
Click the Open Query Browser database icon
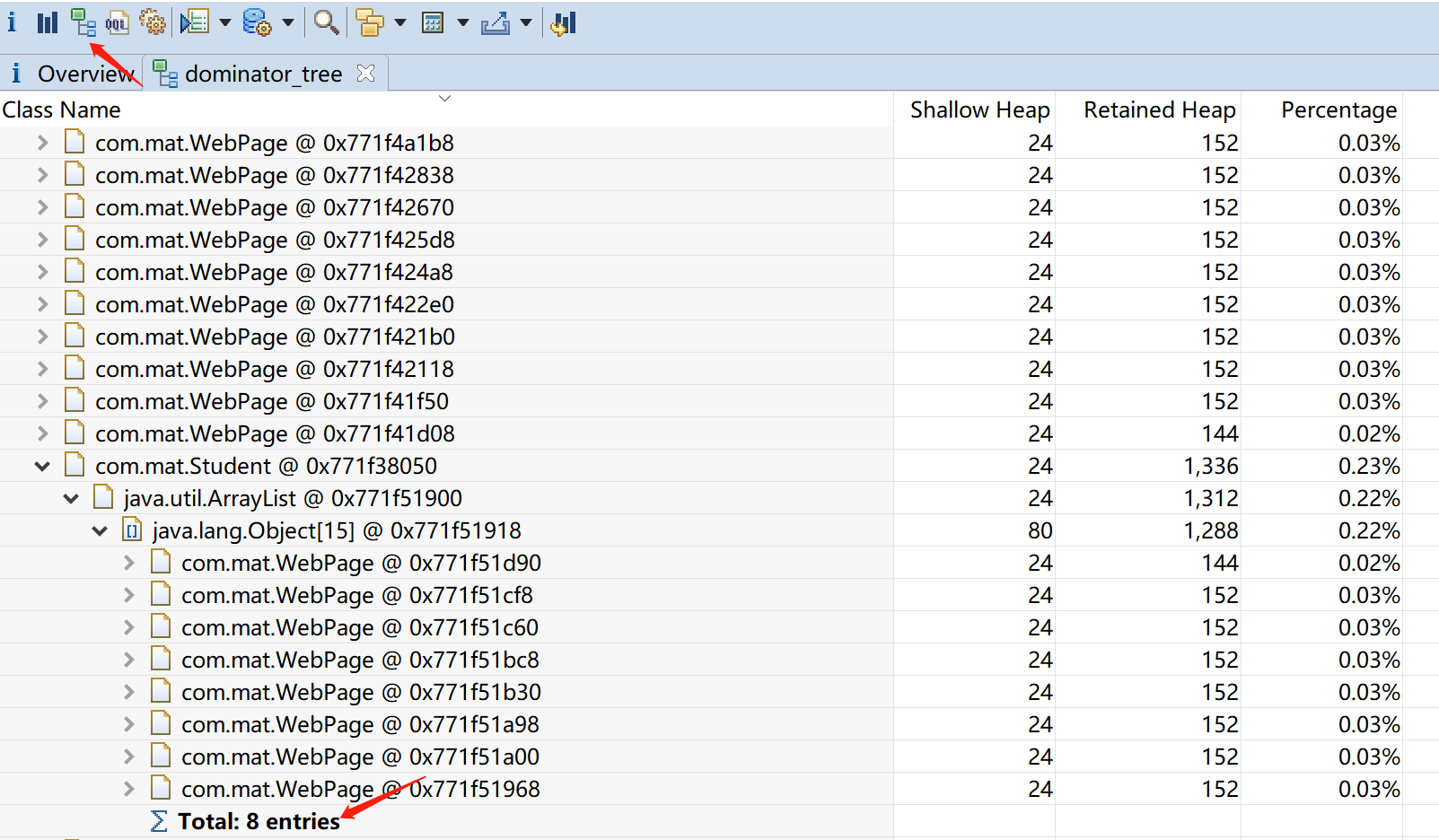tap(258, 22)
